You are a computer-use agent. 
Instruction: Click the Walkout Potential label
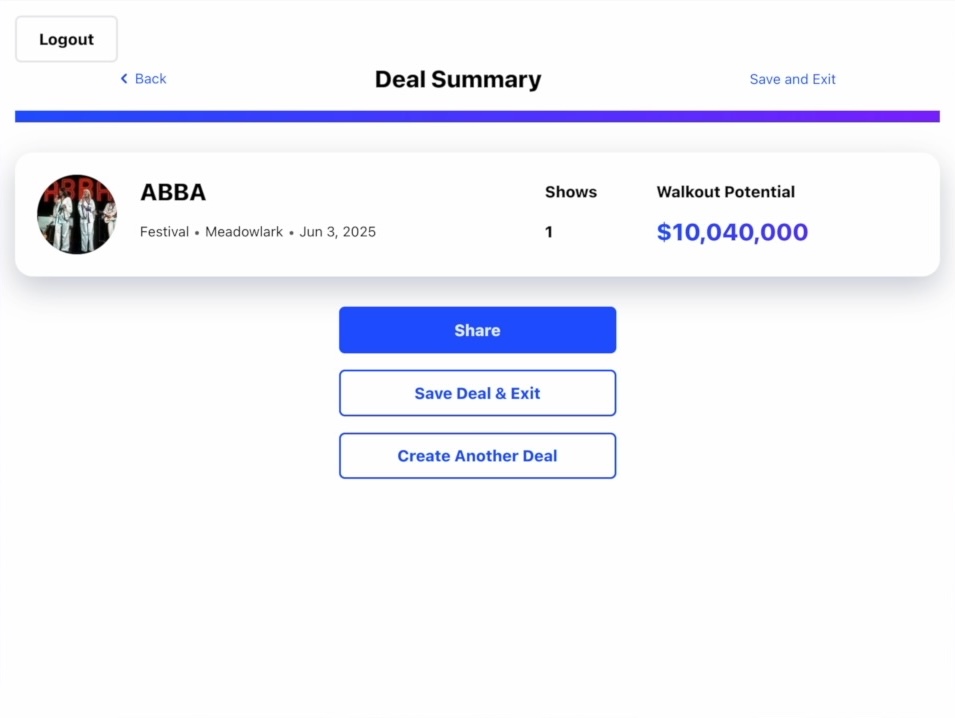tap(725, 192)
